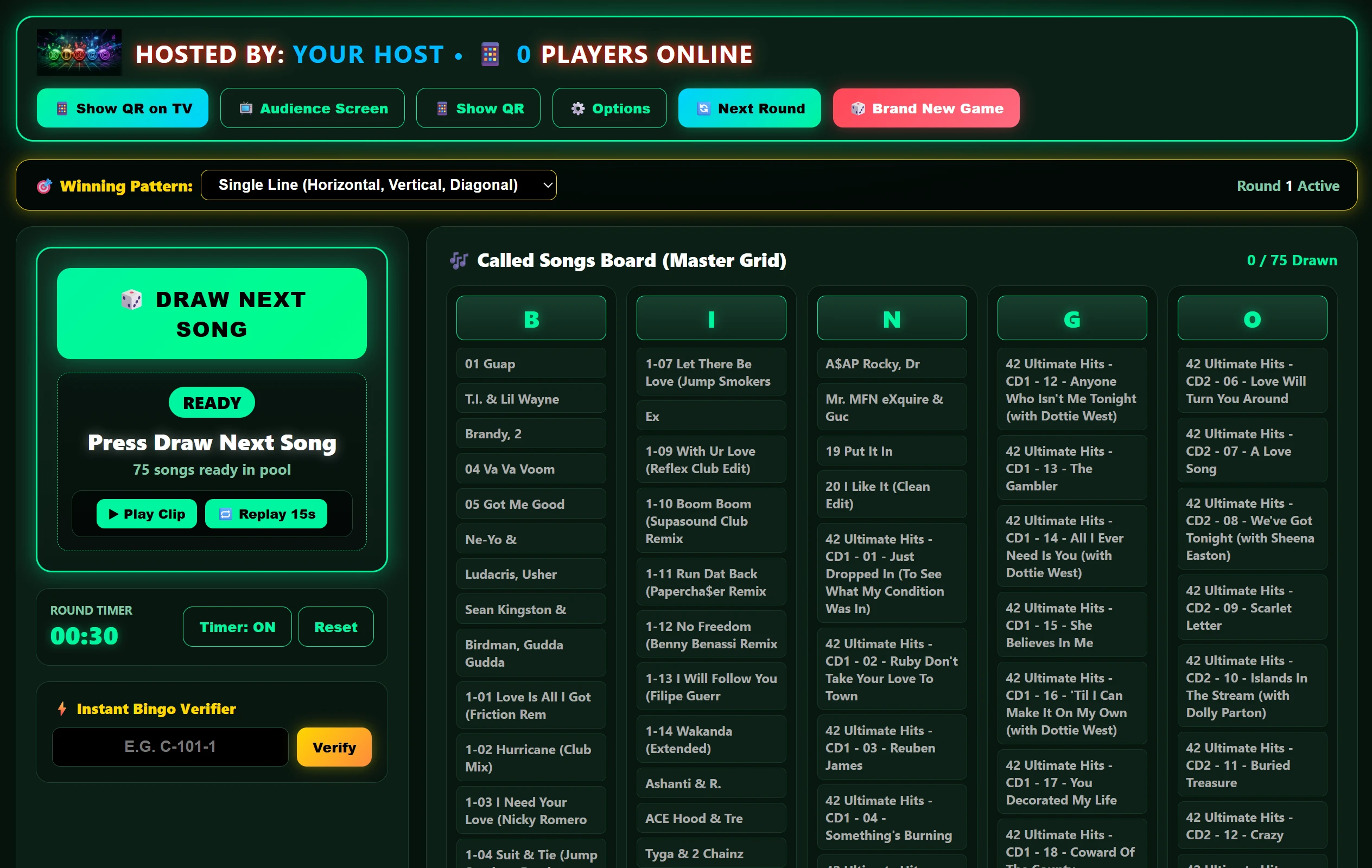Image resolution: width=1372 pixels, height=868 pixels.
Task: Click 'CD2 - 09 - Scarlet Letter' cell
Action: click(1252, 608)
